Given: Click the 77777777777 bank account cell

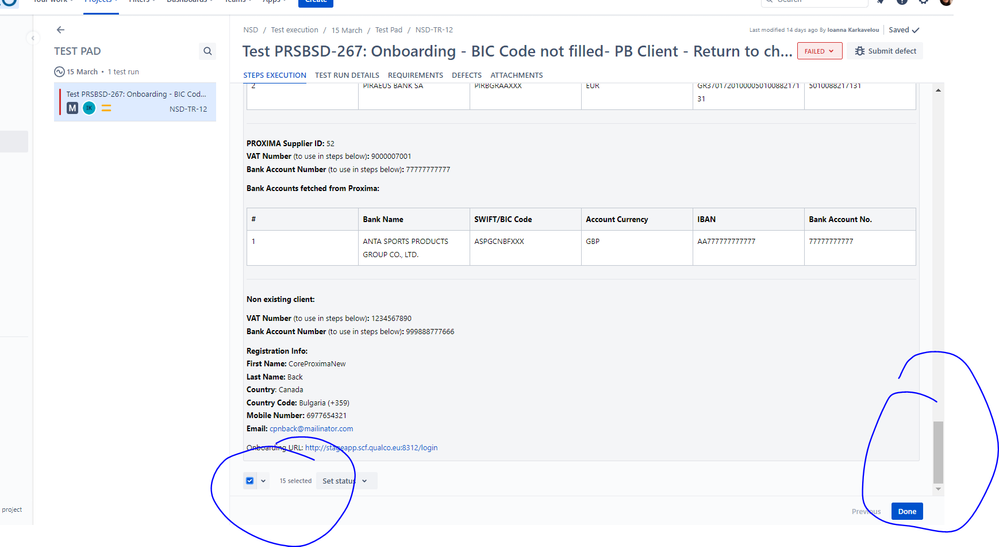Looking at the screenshot, I should pyautogui.click(x=859, y=248).
